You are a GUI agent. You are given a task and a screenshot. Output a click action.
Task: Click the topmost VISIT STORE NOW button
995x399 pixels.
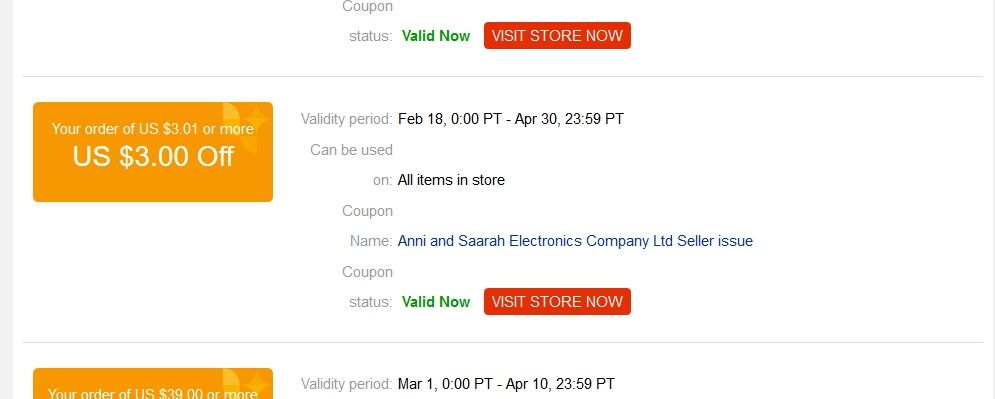557,36
